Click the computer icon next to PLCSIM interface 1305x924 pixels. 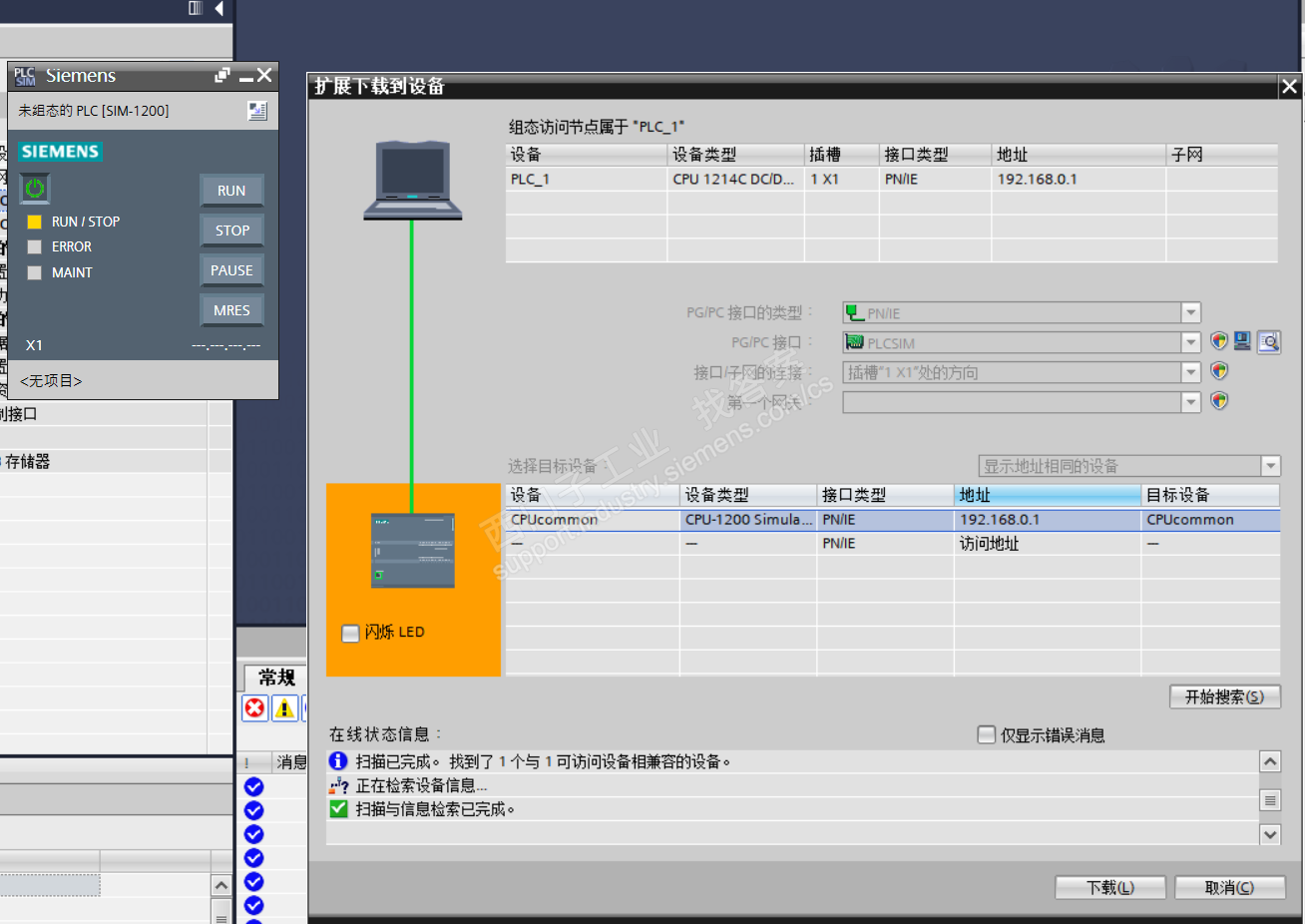[x=1242, y=341]
